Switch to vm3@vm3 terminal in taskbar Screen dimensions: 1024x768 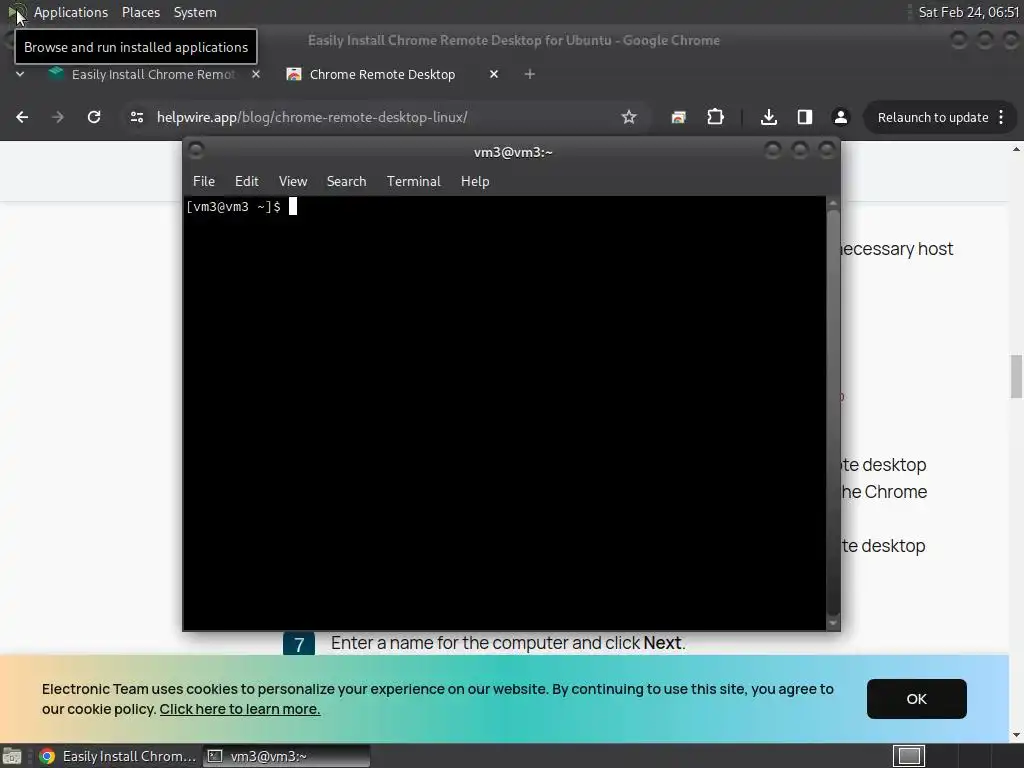point(286,756)
